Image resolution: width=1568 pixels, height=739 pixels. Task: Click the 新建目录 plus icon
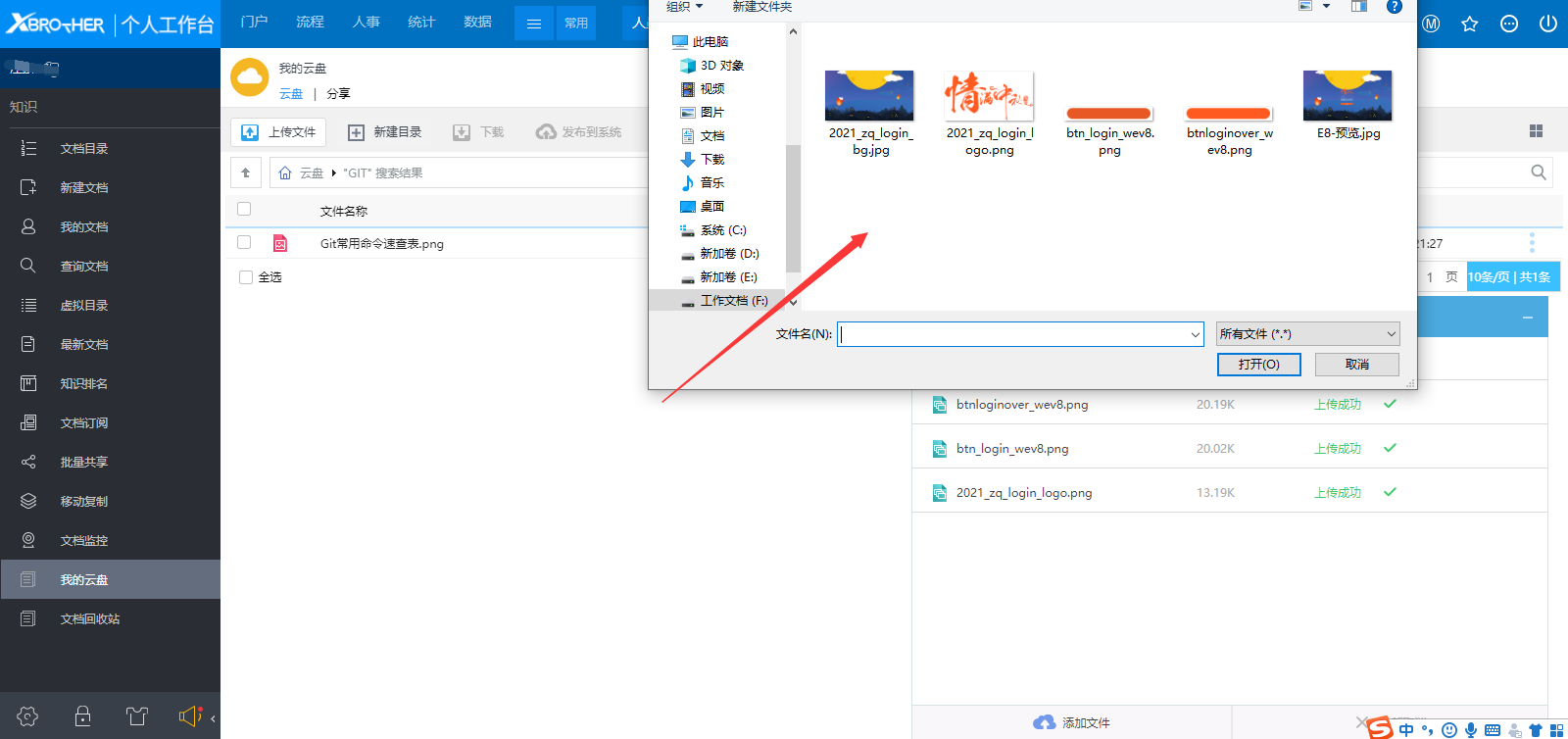(356, 132)
